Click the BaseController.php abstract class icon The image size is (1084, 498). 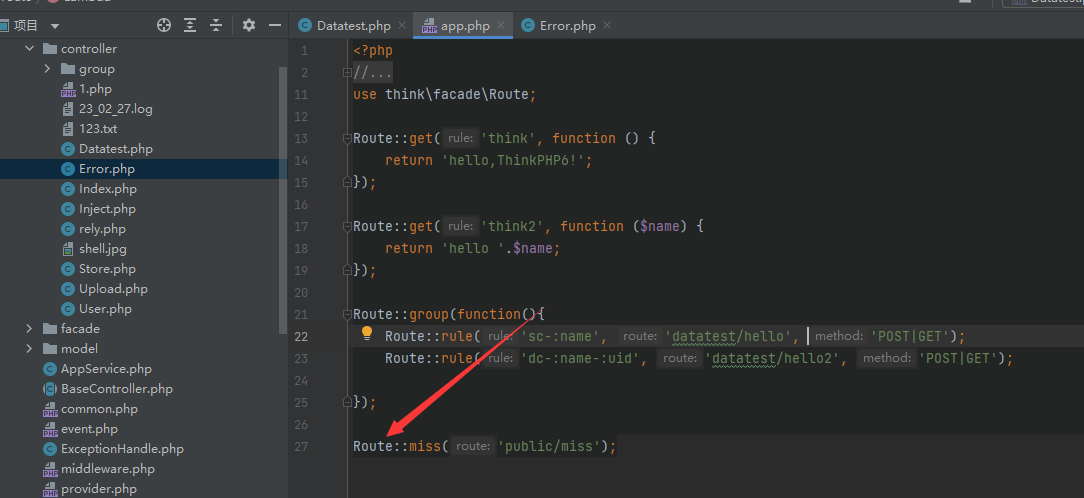50,389
